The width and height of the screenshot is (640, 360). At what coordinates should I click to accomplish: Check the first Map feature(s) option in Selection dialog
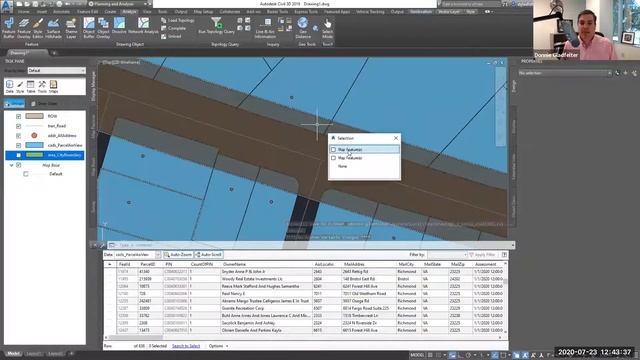[x=333, y=150]
